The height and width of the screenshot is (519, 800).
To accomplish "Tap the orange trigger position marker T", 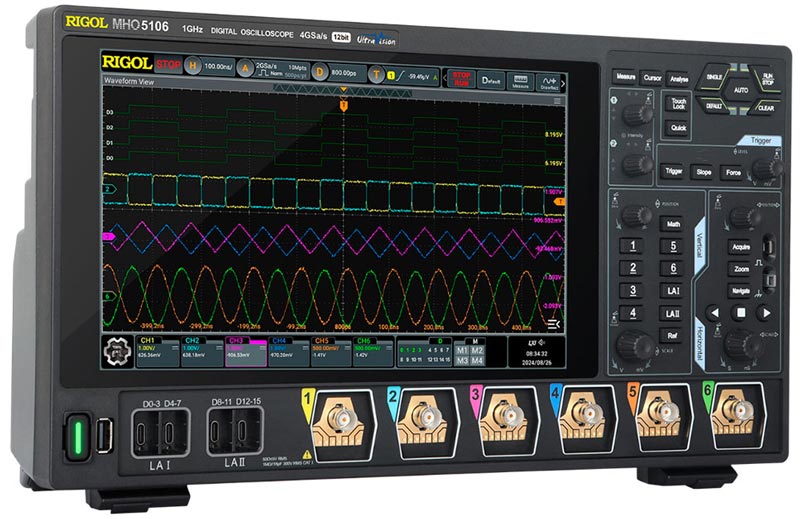I will (343, 106).
